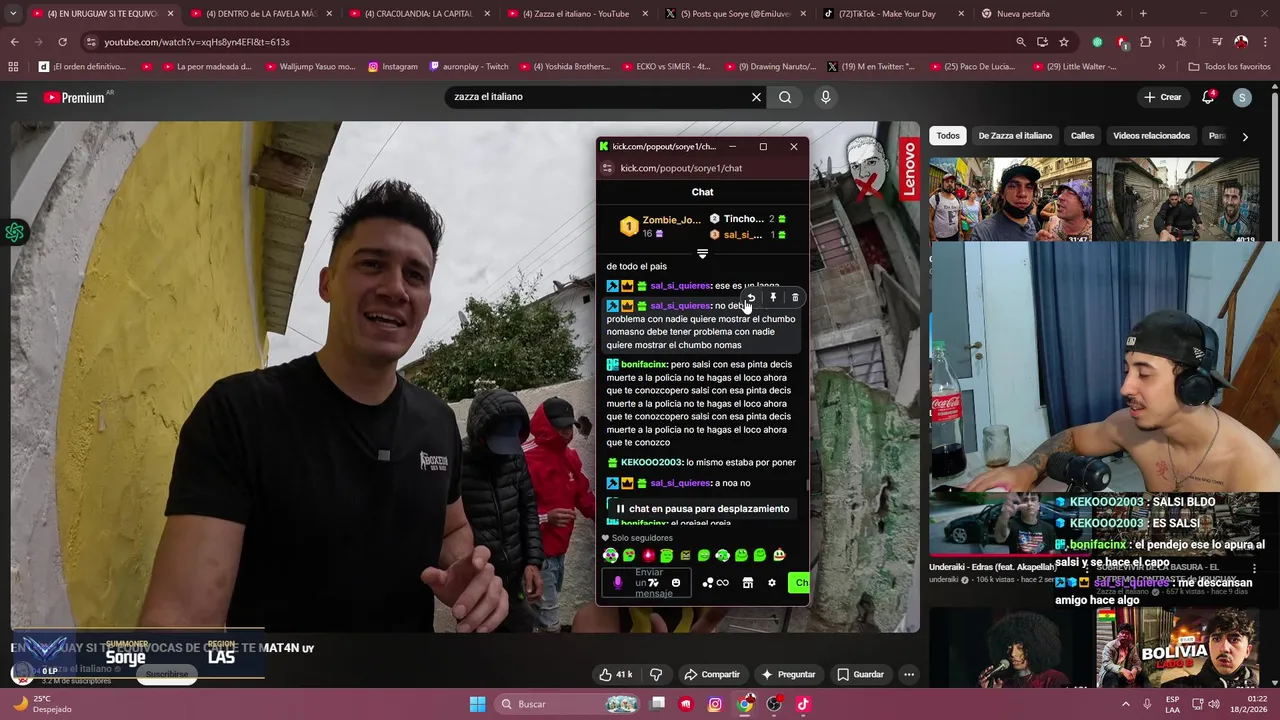Open Chrome media controls icon
Image resolution: width=1280 pixels, height=720 pixels.
point(1217,42)
